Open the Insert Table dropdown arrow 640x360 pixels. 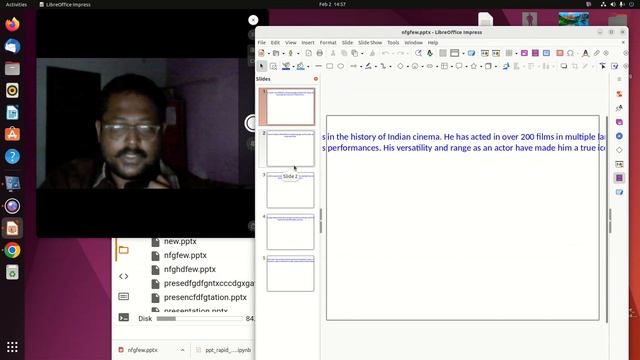point(516,53)
